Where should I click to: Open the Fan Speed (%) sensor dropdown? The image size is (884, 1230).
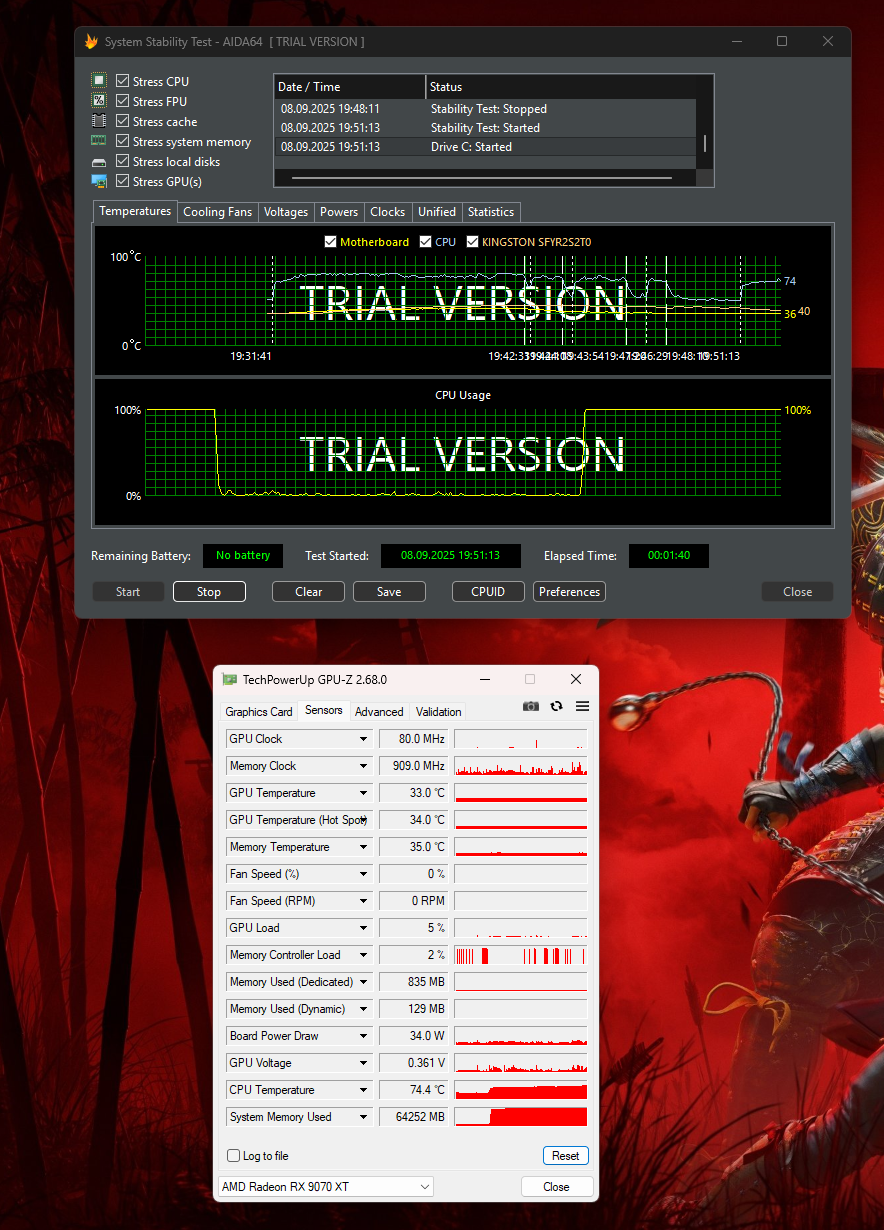(x=364, y=874)
